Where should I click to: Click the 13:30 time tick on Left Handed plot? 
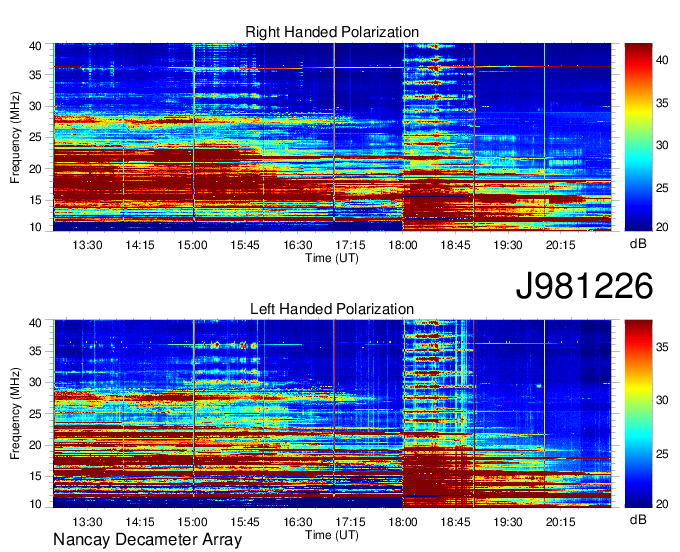point(87,522)
